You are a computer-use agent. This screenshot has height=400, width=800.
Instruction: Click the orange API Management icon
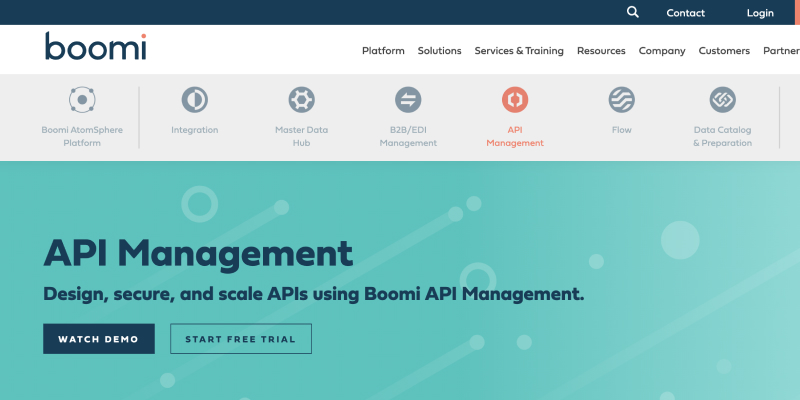tap(515, 99)
